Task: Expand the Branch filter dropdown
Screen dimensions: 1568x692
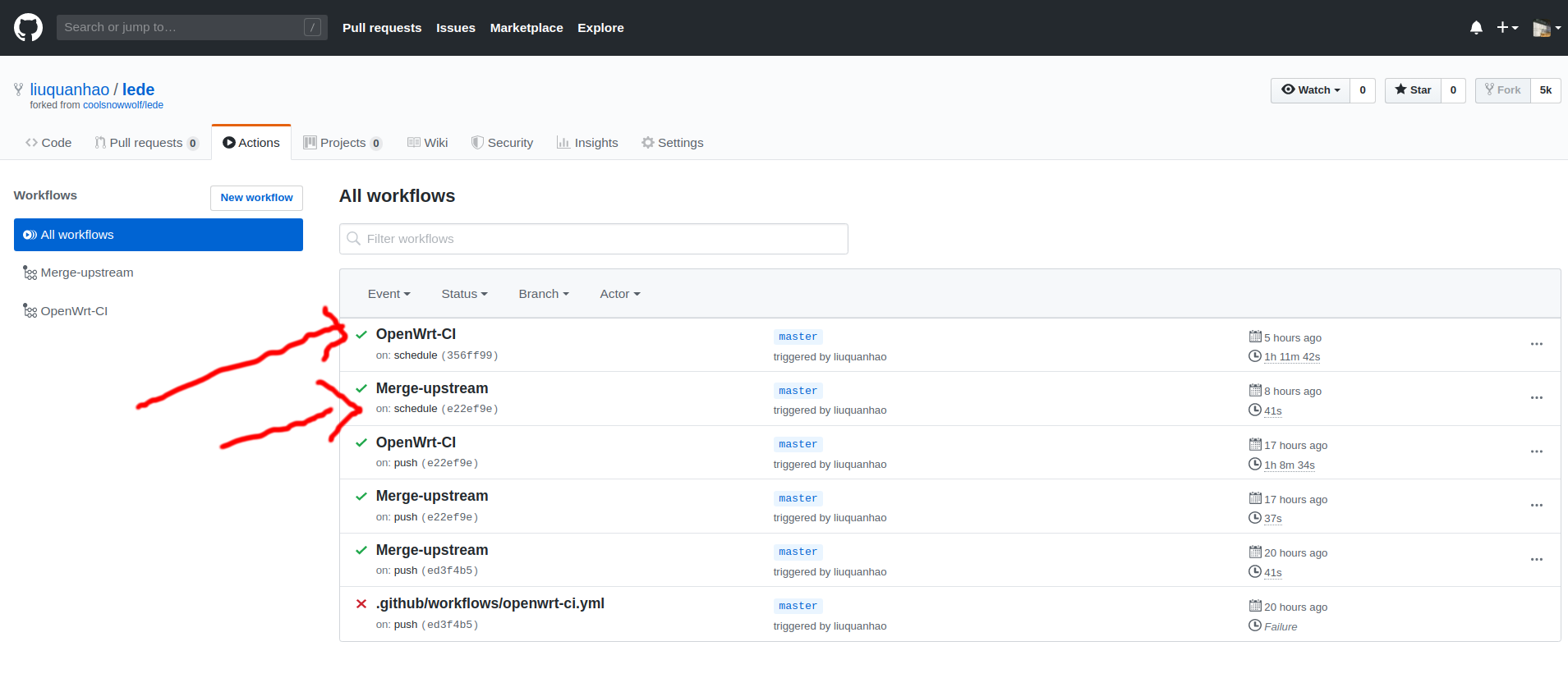Action: [544, 294]
